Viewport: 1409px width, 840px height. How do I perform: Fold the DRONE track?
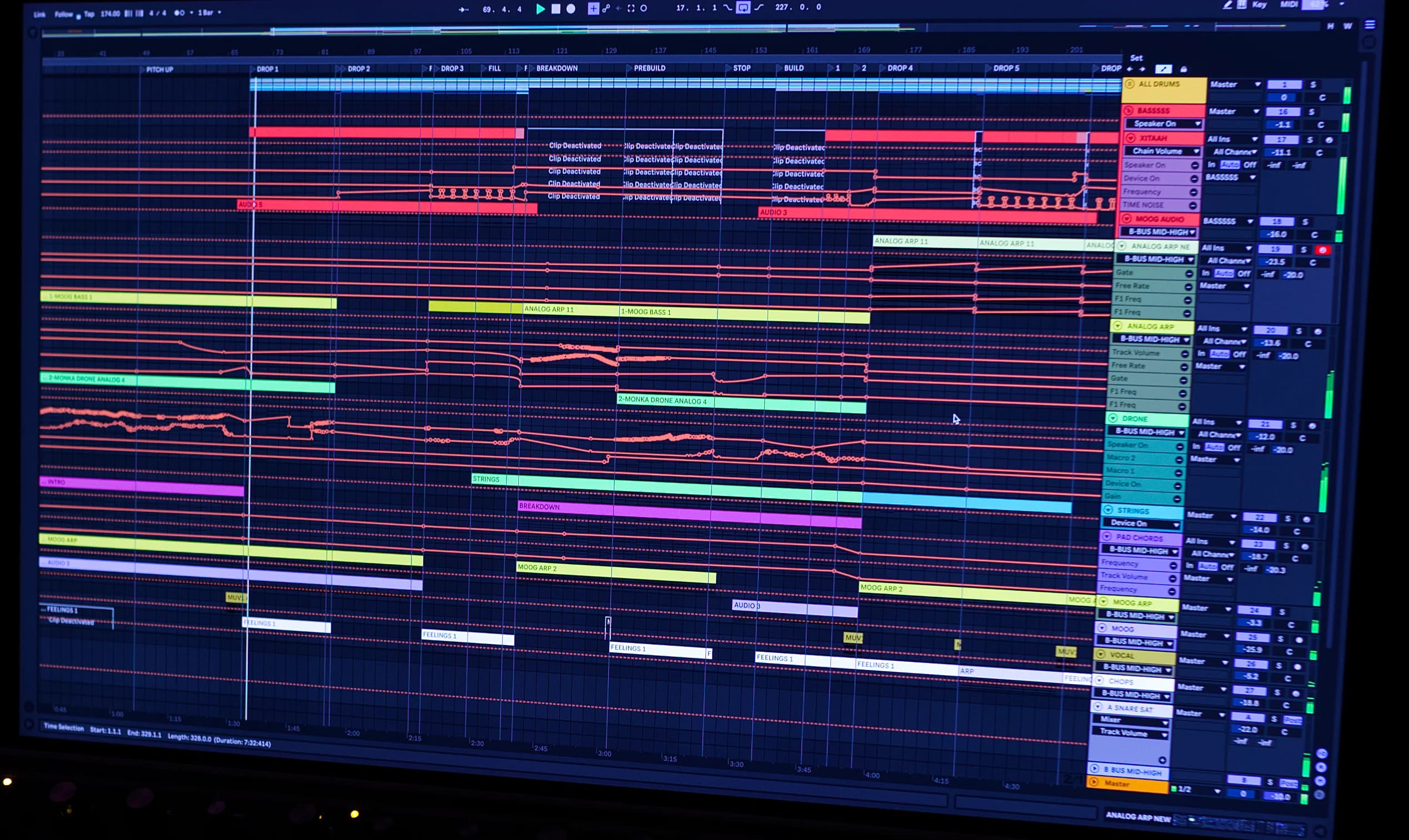pos(1112,418)
